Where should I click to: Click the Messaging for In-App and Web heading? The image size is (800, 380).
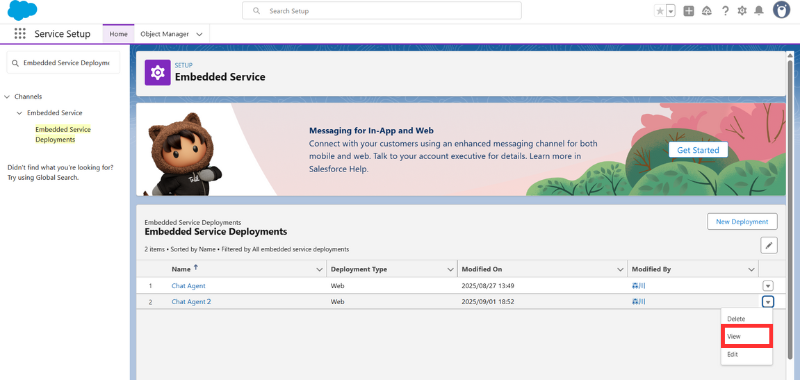click(x=371, y=131)
